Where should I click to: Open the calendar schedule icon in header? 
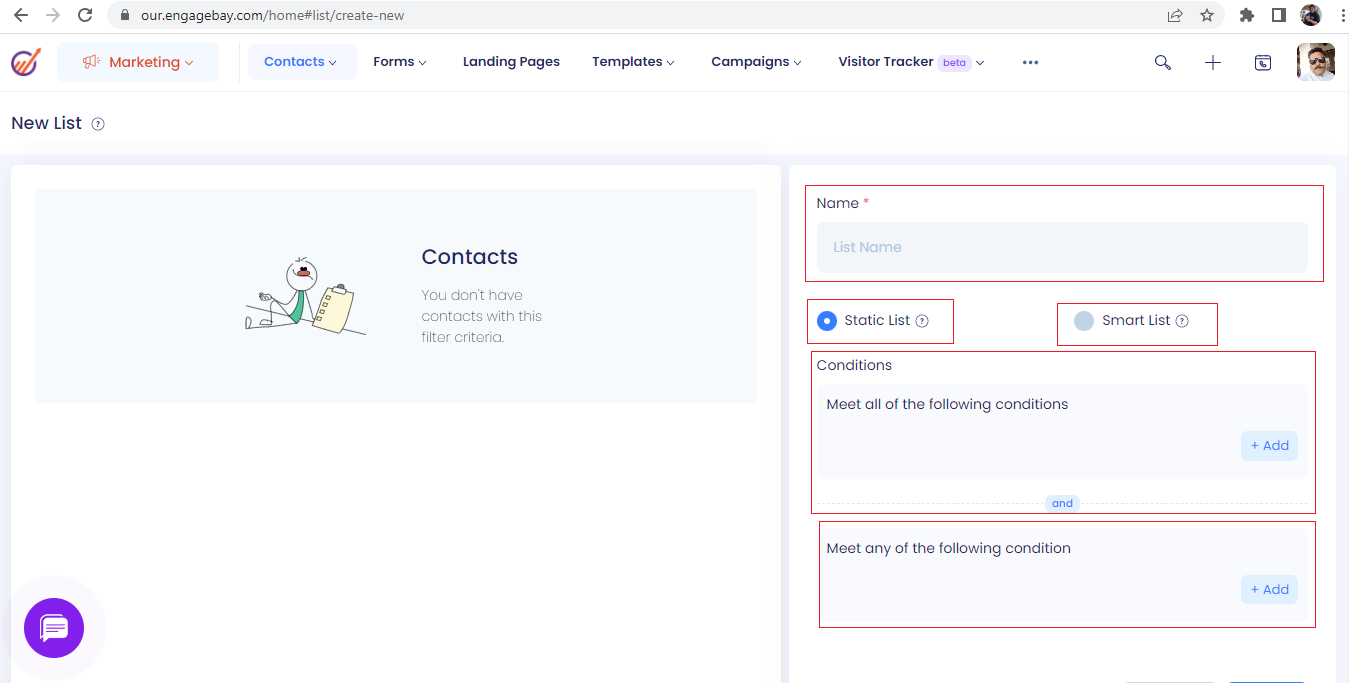1263,62
